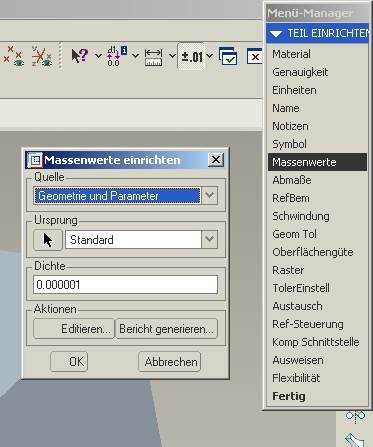Choose Schwindung menu entry
This screenshot has height=447, width=373.
point(317,216)
